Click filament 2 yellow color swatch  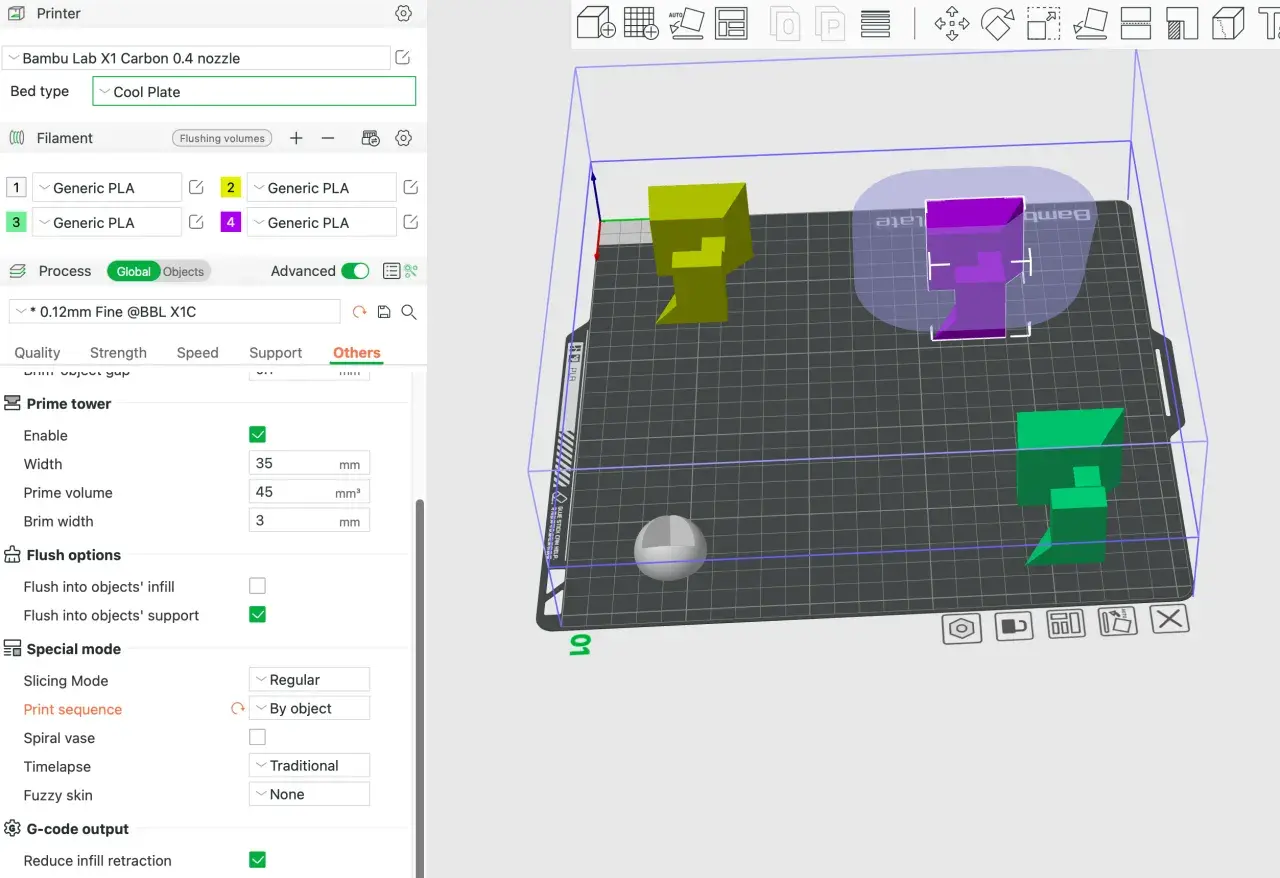[x=231, y=187]
